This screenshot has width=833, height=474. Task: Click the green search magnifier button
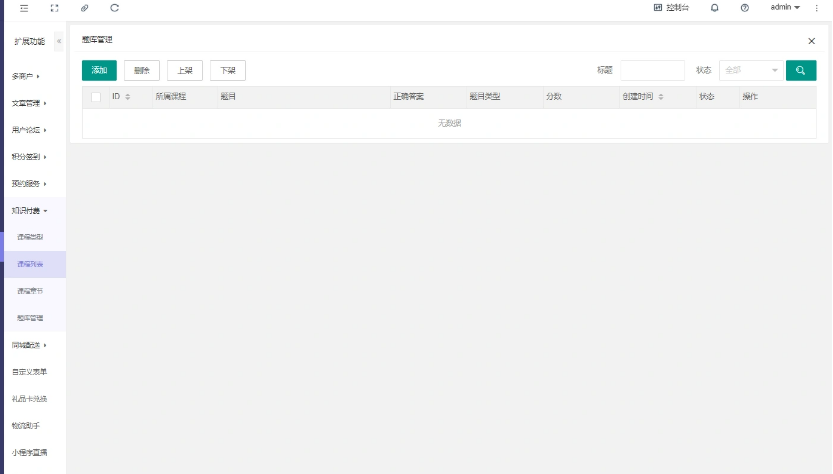[x=801, y=70]
